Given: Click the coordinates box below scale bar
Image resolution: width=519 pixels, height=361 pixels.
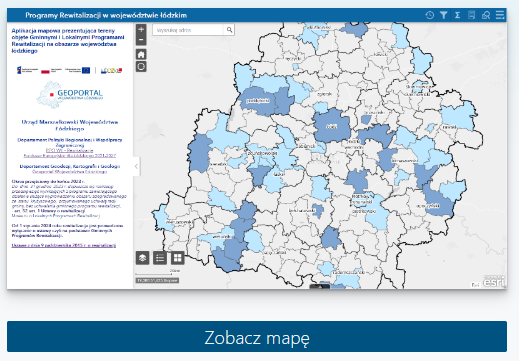Looking at the screenshot, I should (x=157, y=281).
